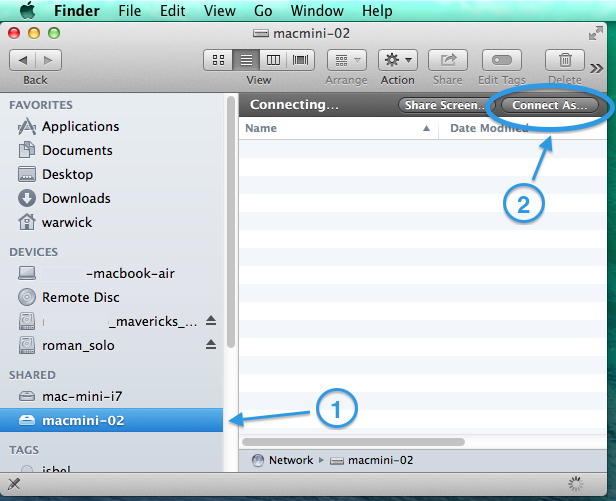Click the Share Screen button

pos(446,105)
